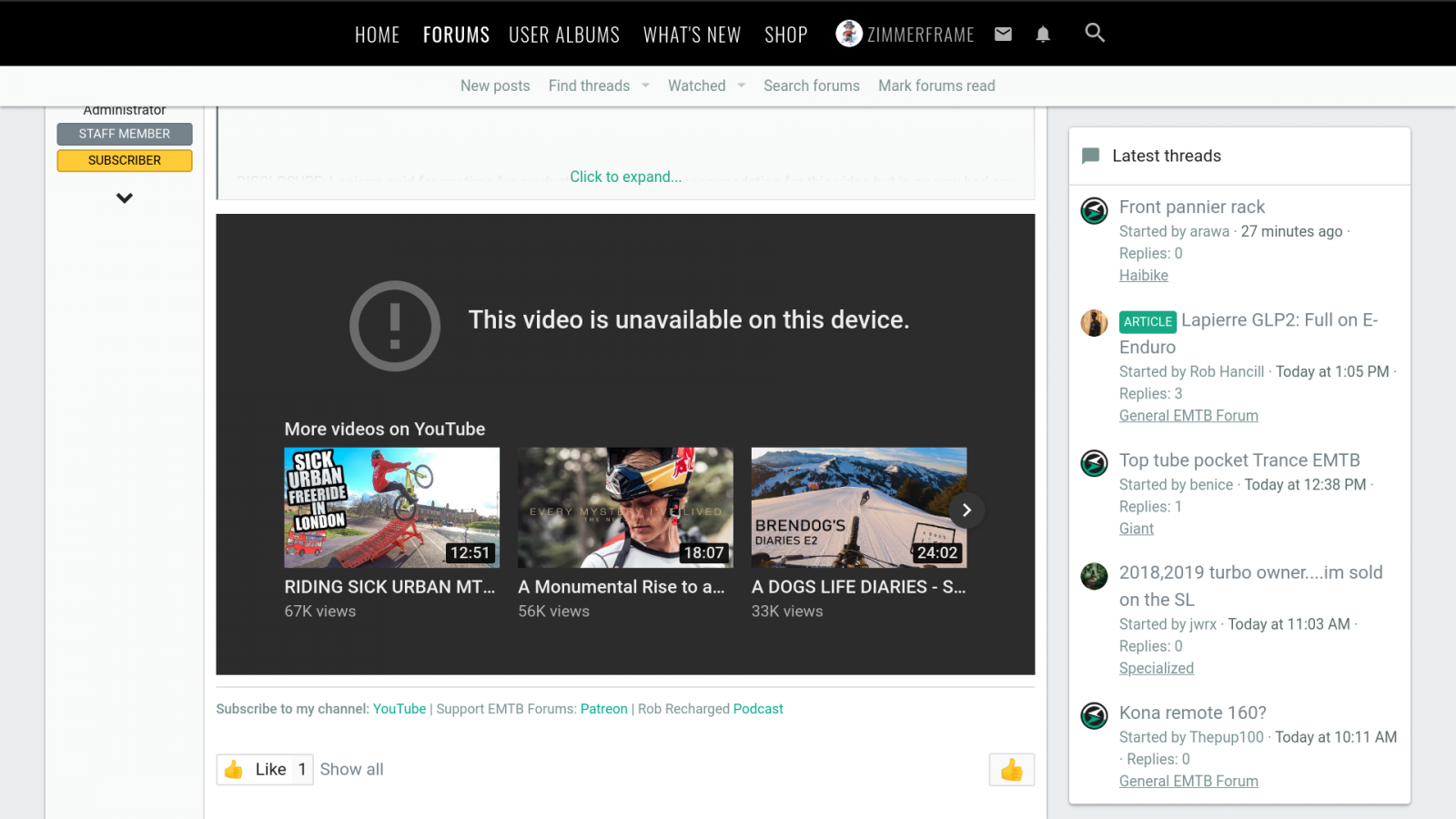Click the Like thumbs-up icon
1456x819 pixels.
[234, 769]
